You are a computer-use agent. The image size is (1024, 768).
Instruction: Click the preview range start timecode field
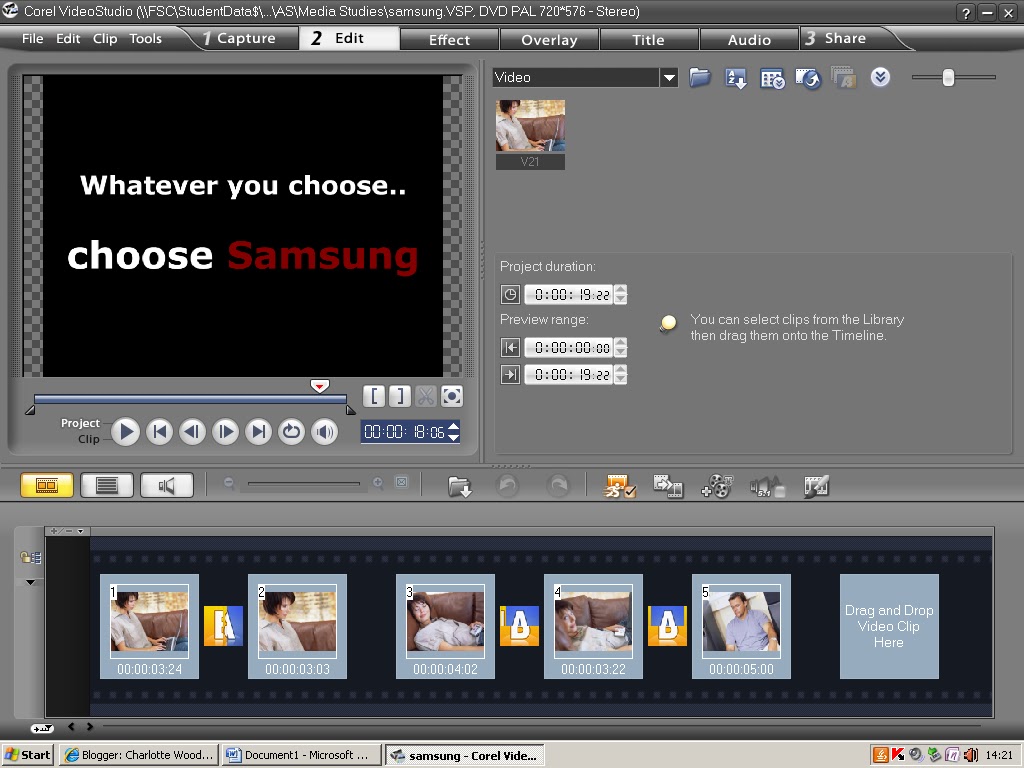(x=569, y=347)
